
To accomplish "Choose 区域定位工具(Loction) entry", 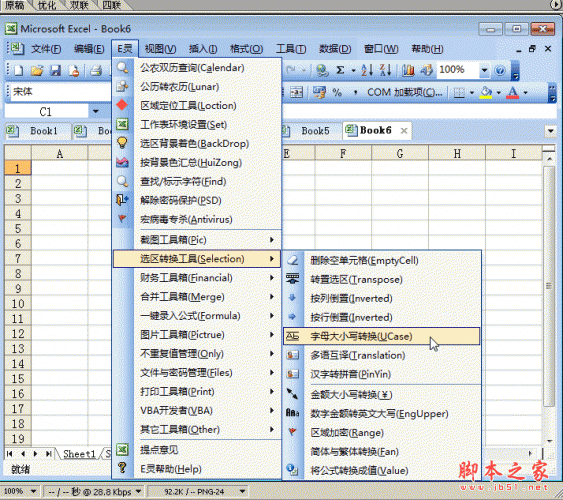I will point(197,106).
